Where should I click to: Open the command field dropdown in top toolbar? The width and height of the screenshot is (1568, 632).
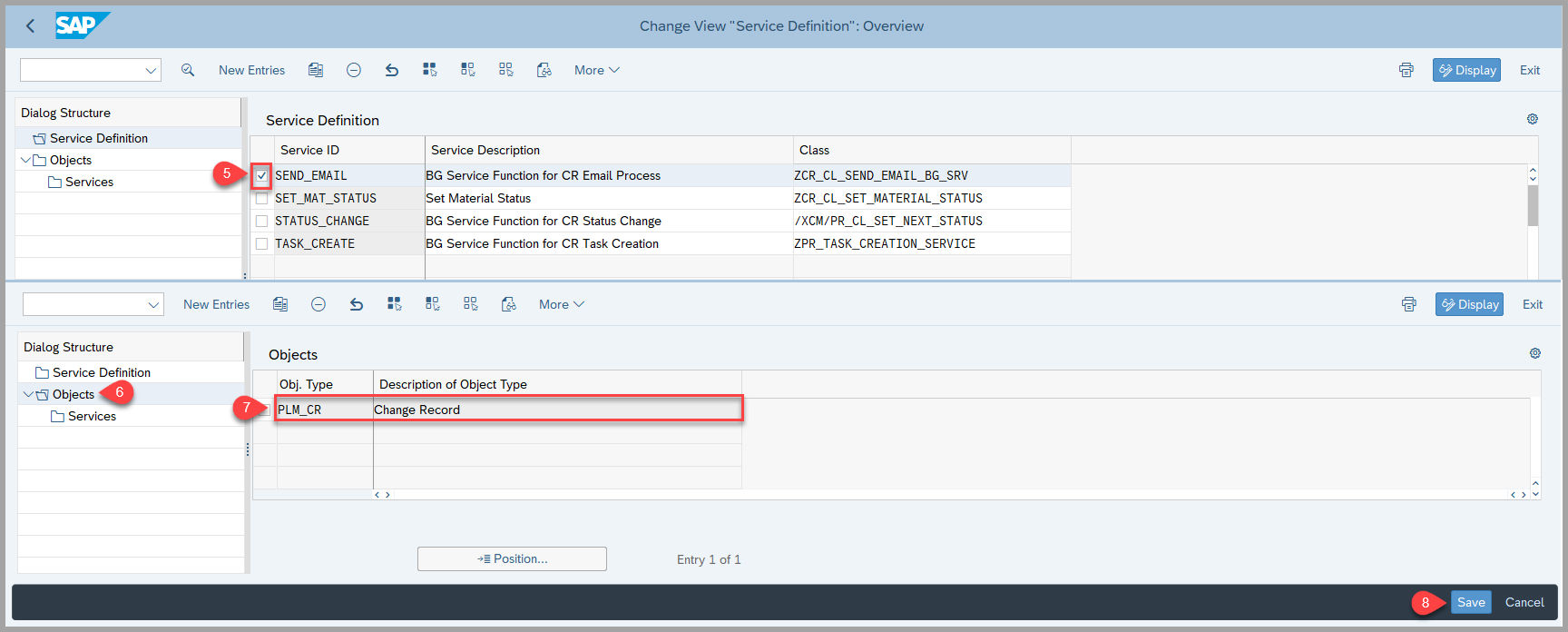[x=151, y=70]
